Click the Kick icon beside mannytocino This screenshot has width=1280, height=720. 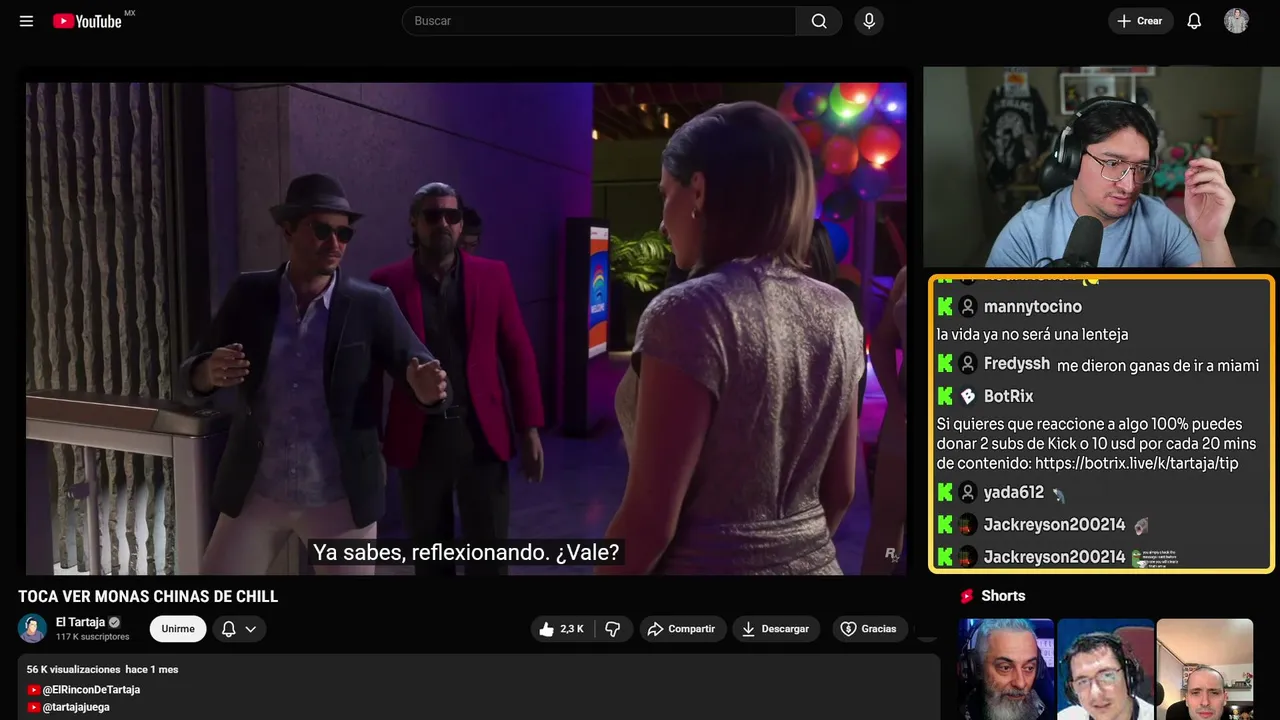(x=945, y=307)
